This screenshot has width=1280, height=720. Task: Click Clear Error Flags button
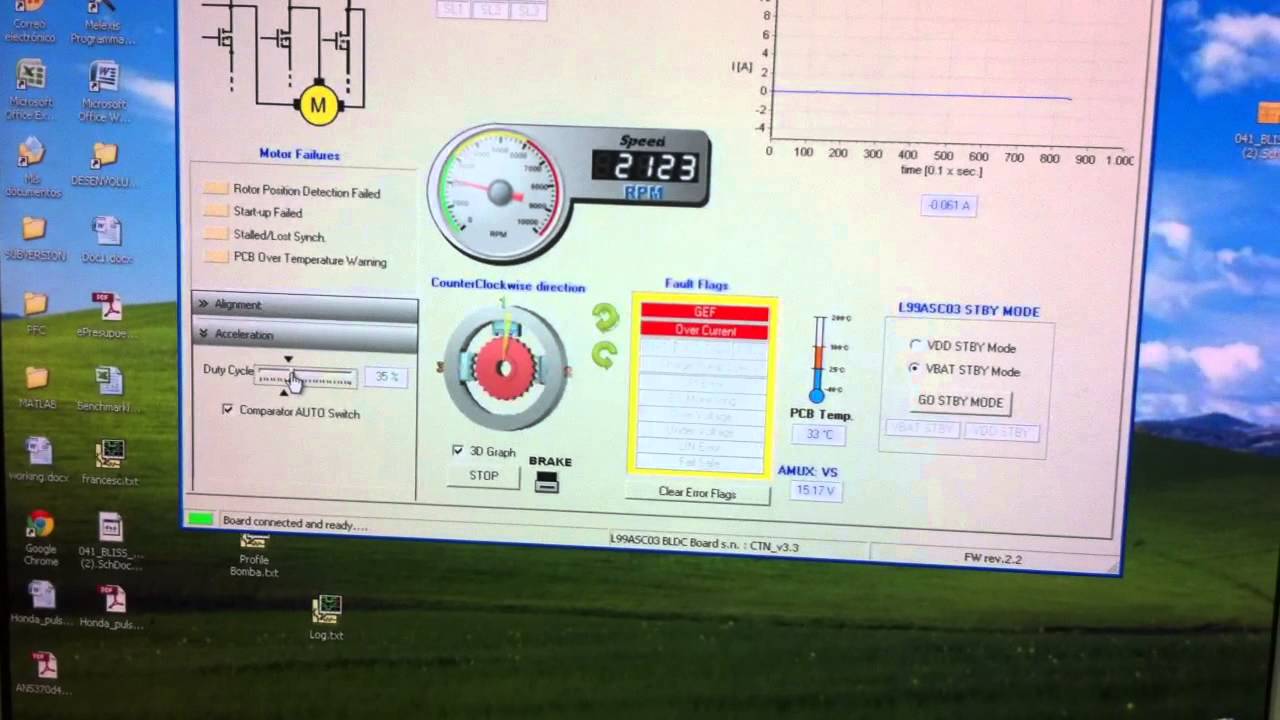pyautogui.click(x=697, y=493)
